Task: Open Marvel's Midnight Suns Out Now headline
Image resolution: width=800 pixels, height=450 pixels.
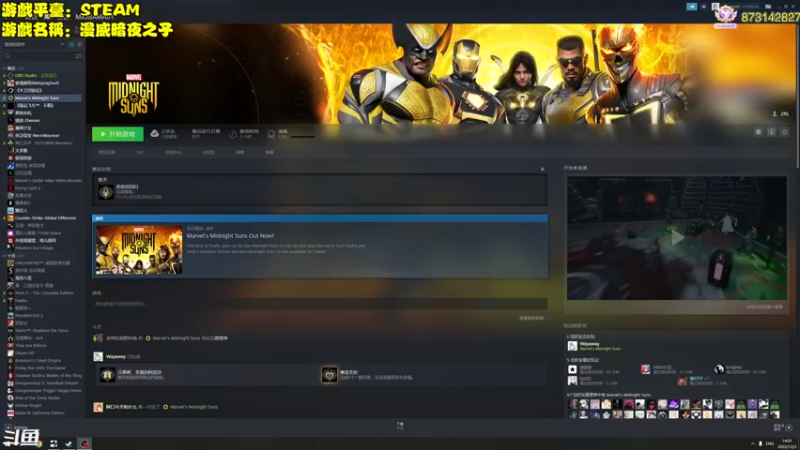Action: click(230, 236)
